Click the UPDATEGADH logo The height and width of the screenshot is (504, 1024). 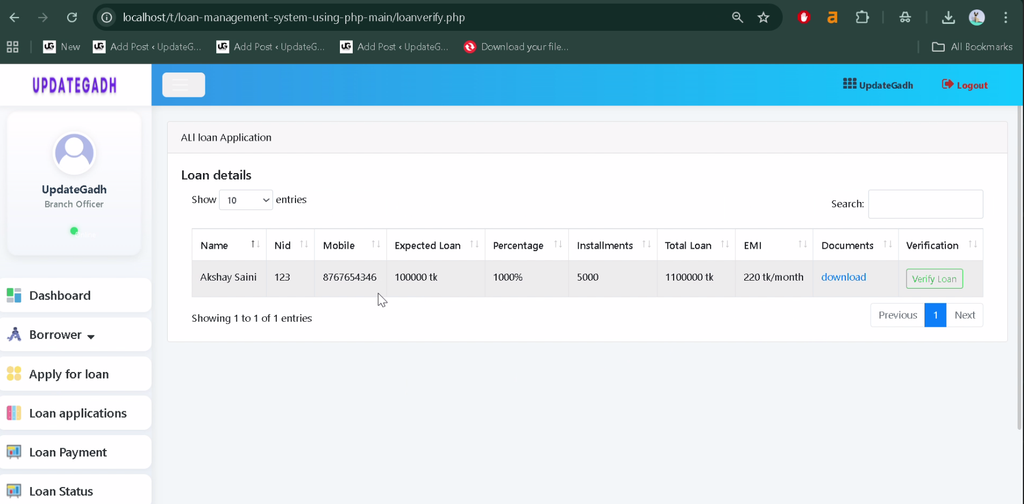(75, 85)
